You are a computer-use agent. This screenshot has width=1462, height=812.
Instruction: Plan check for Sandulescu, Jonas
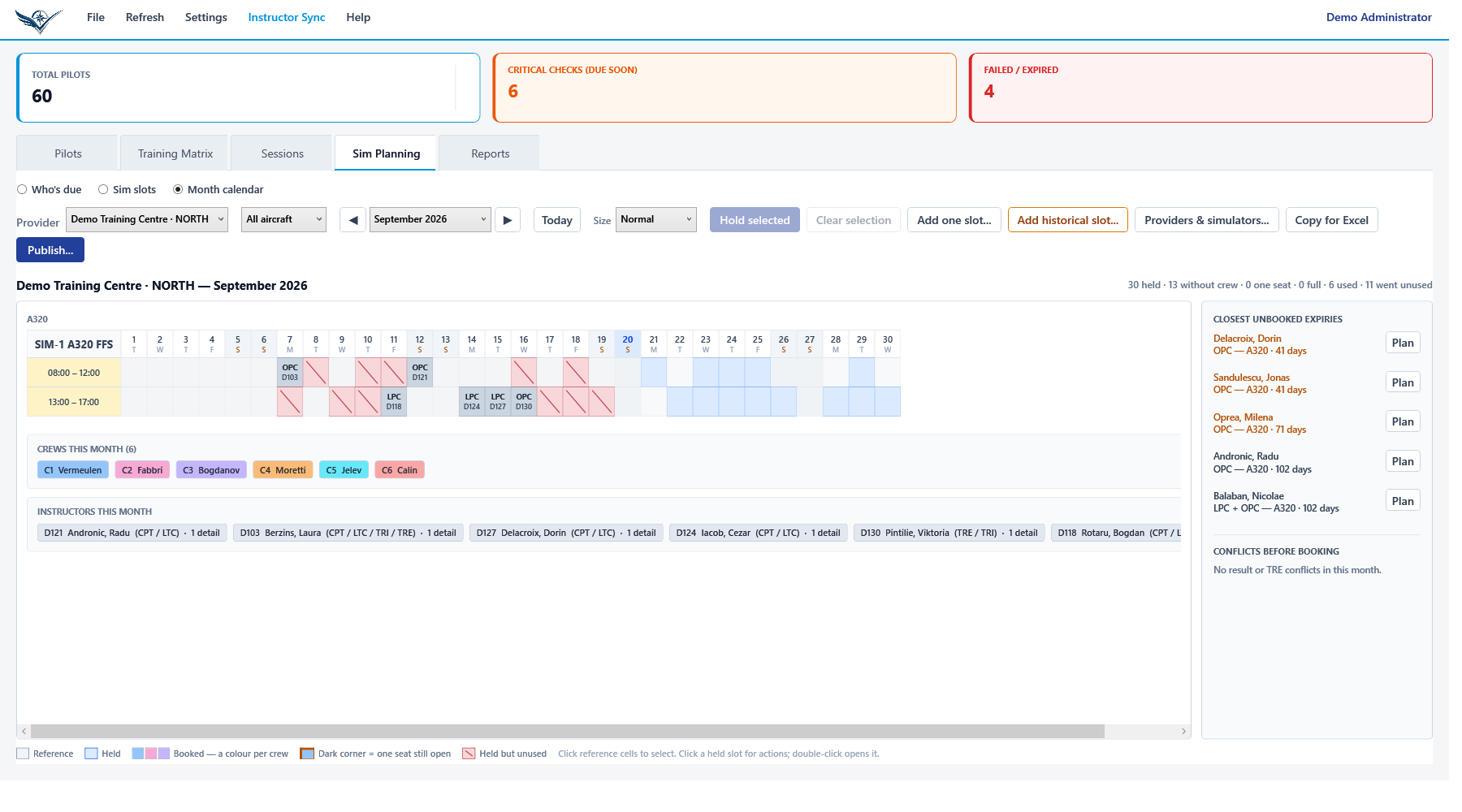(x=1403, y=382)
